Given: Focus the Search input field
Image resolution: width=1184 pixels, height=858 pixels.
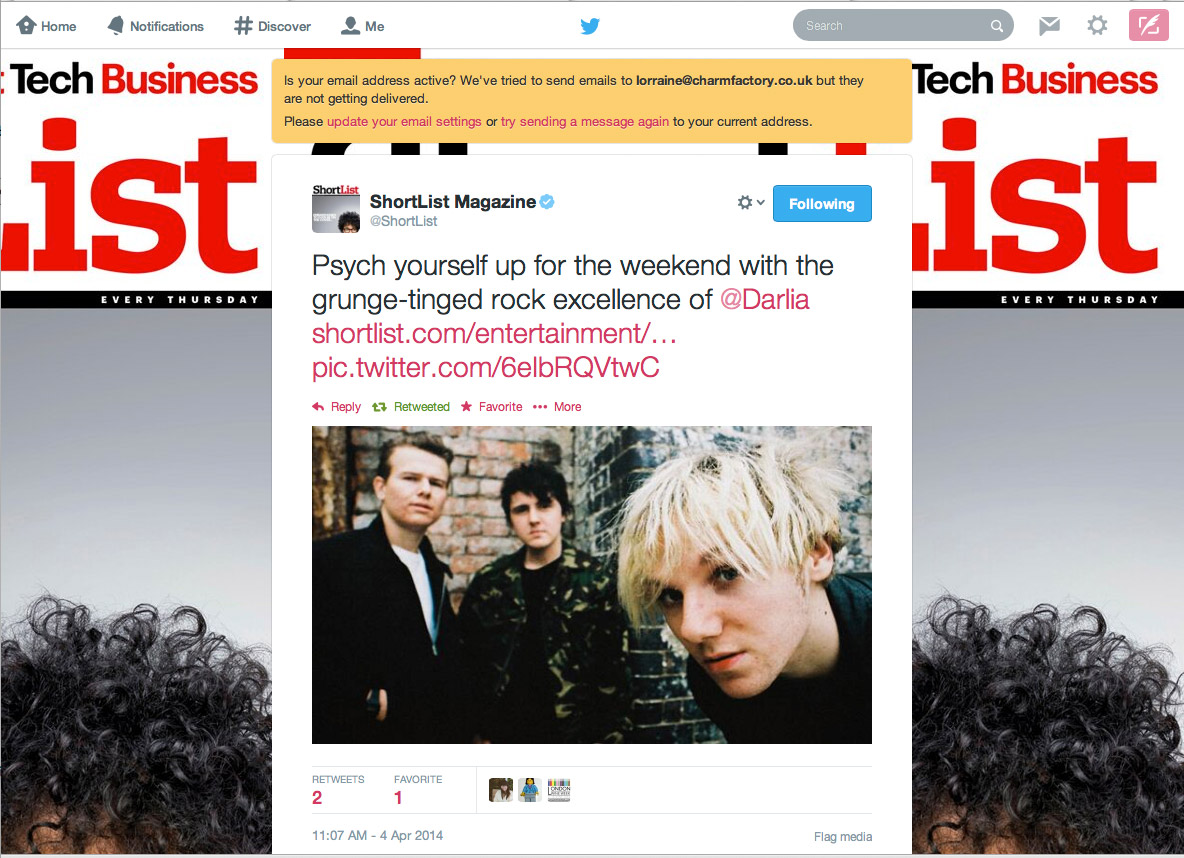Looking at the screenshot, I should point(896,26).
